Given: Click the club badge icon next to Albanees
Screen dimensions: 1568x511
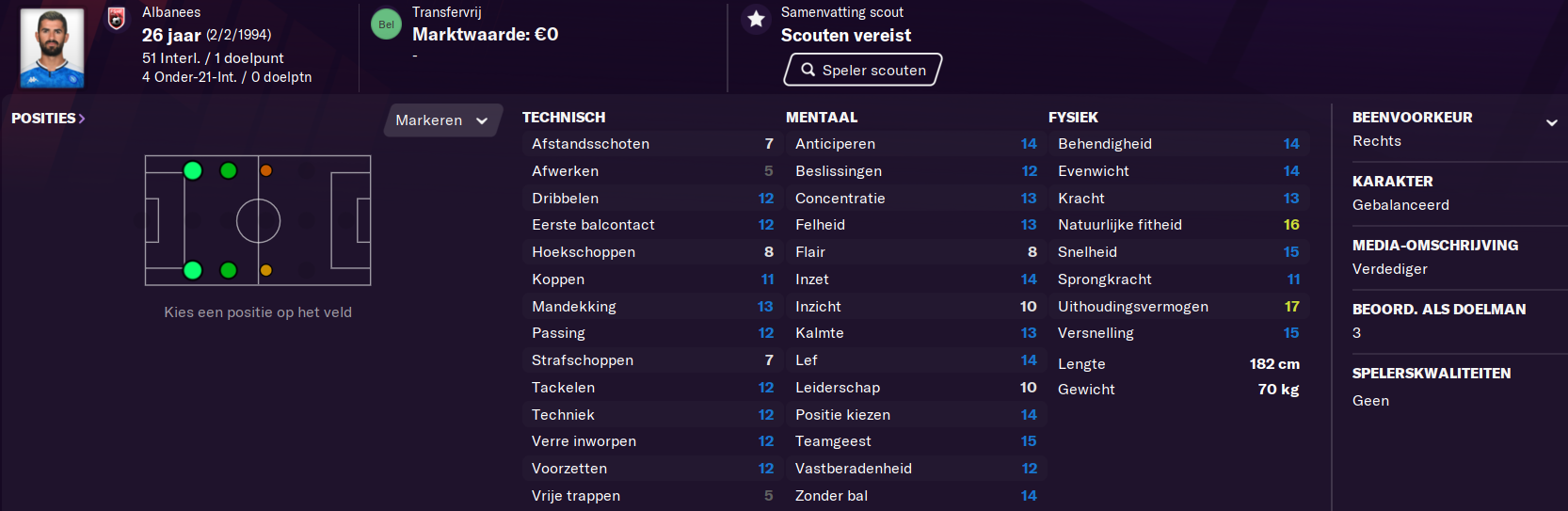Looking at the screenshot, I should click(x=117, y=18).
